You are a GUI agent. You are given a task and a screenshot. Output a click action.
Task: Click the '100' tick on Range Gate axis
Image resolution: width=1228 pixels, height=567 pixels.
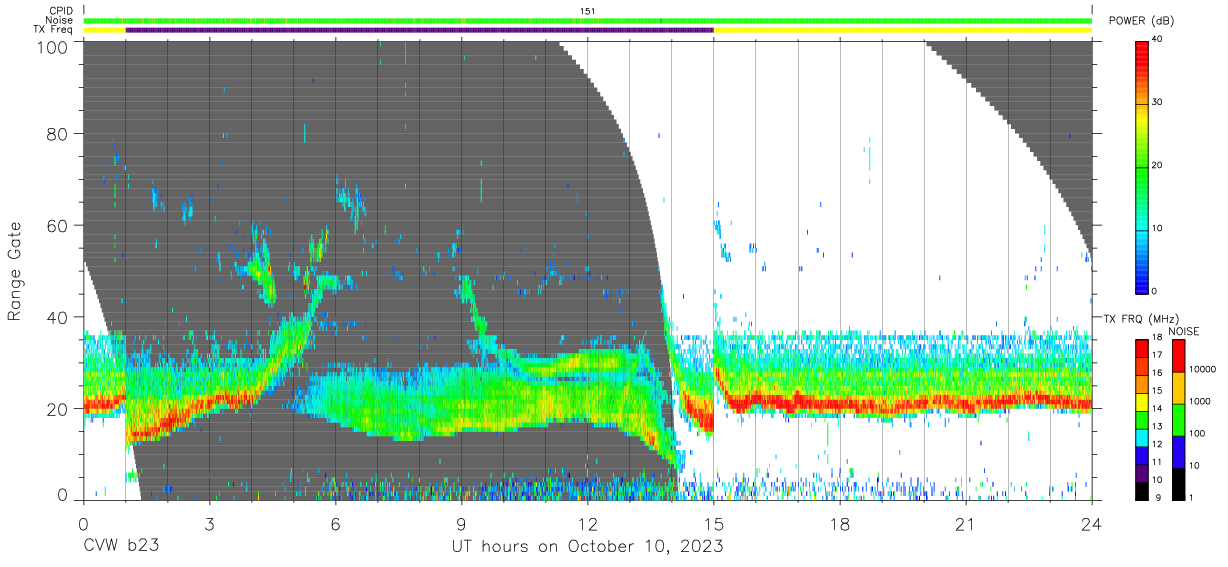pos(54,46)
